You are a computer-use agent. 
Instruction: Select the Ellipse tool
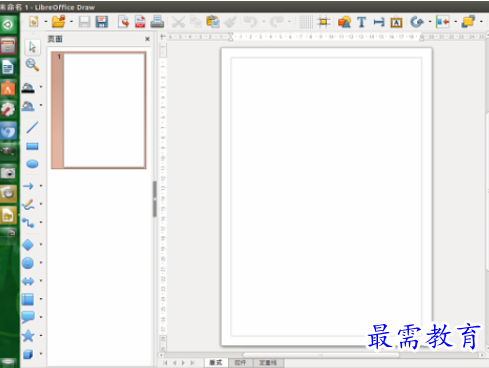(x=32, y=164)
